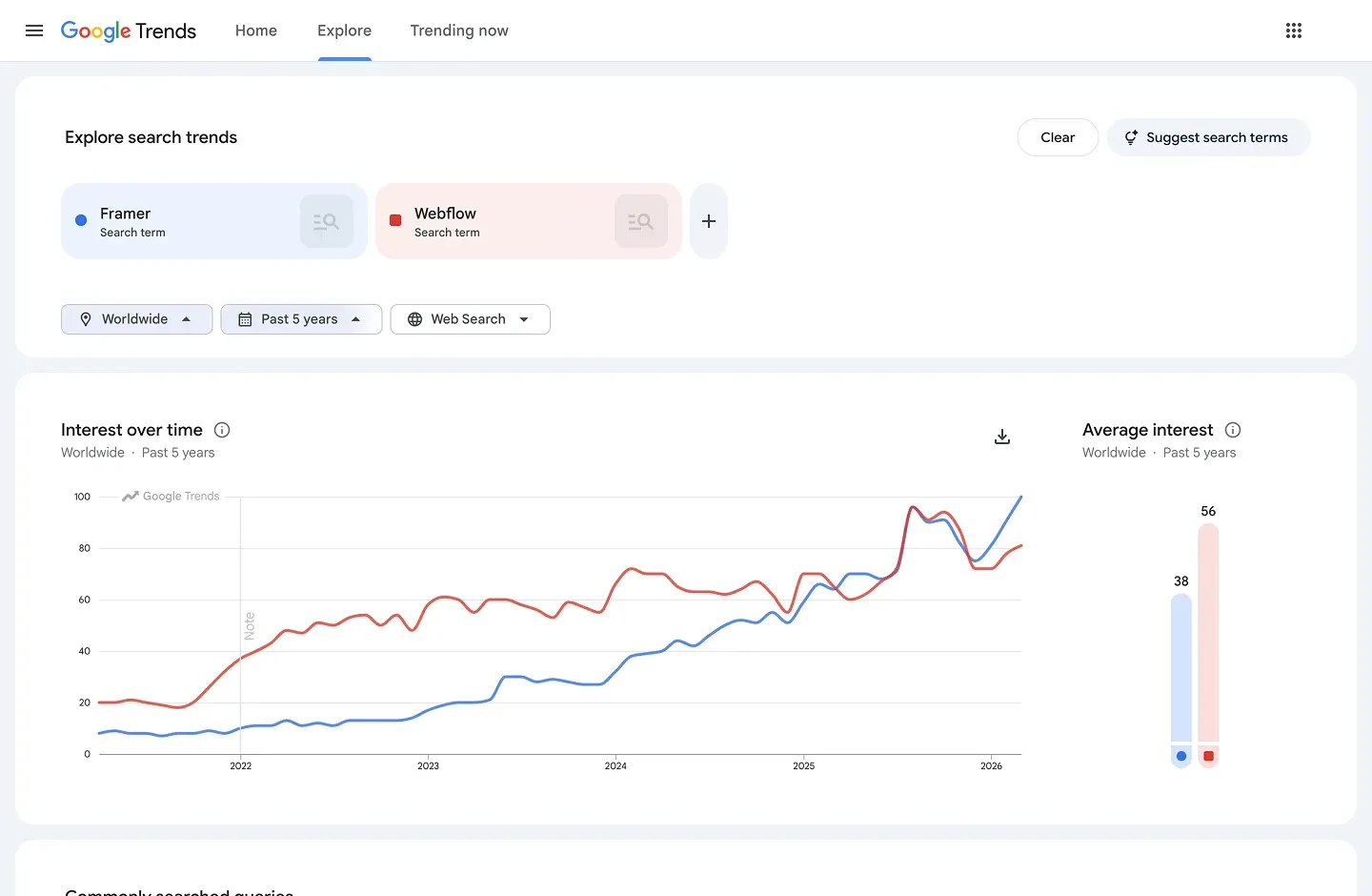
Task: Show info for Interest over time
Action: click(x=222, y=430)
